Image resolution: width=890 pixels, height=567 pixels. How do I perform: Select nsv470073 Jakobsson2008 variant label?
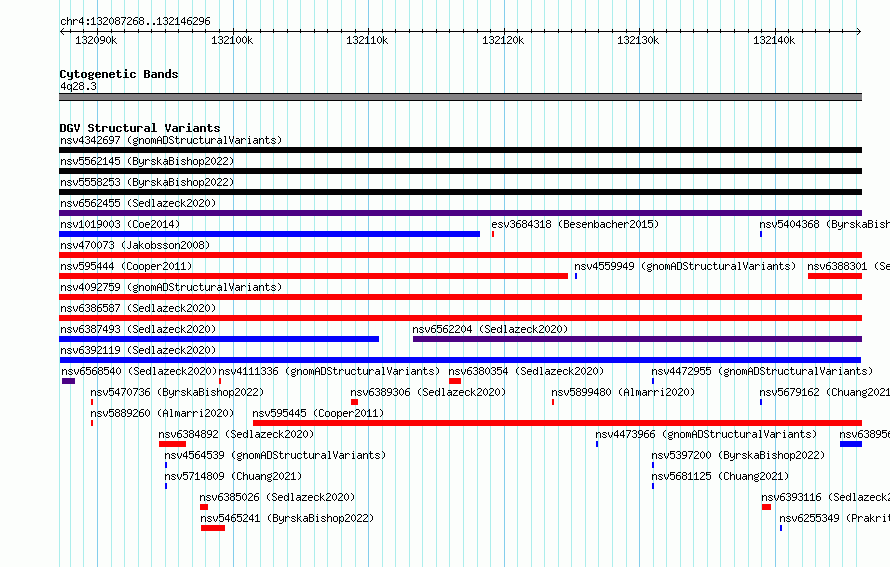[x=135, y=245]
